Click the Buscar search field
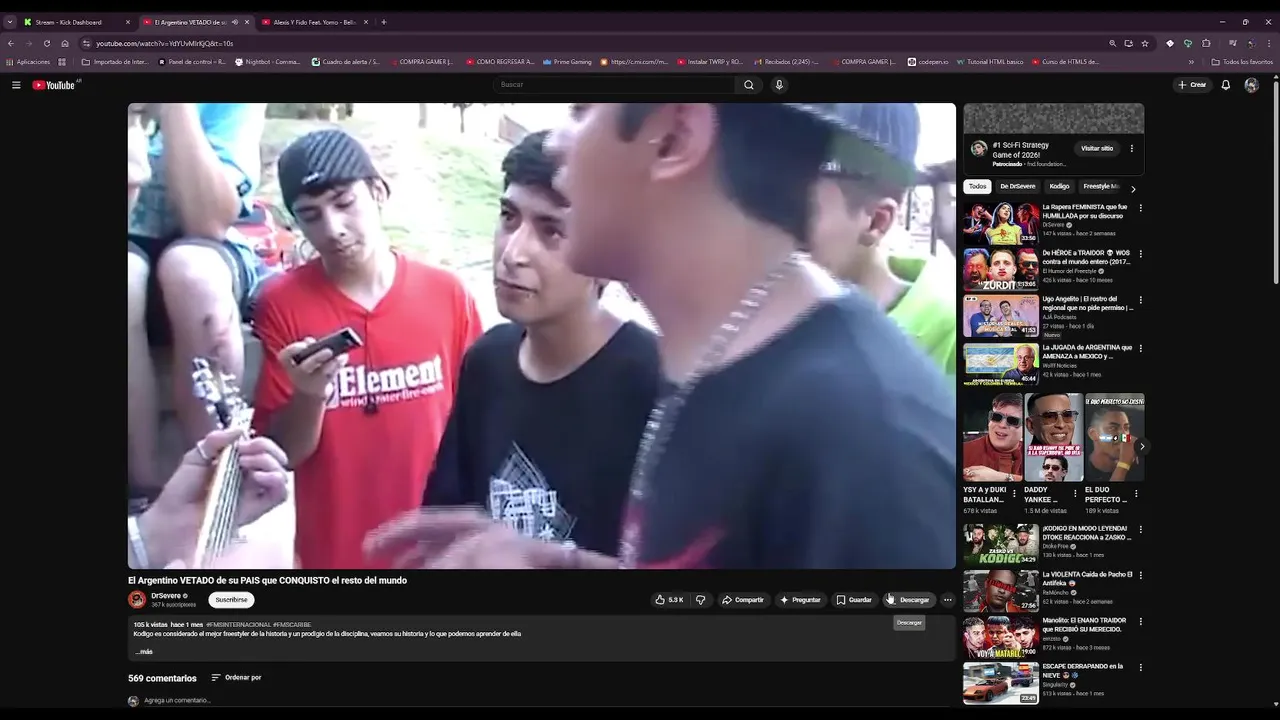Viewport: 1280px width, 720px height. point(615,85)
